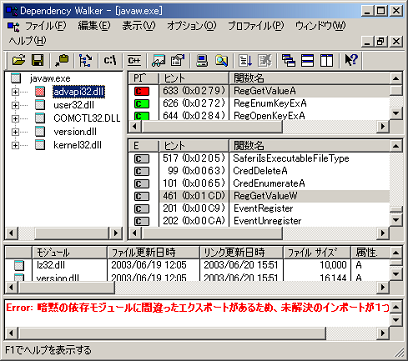Select the EventUnregister export row
Image resolution: width=408 pixels, height=361 pixels.
pos(259,221)
